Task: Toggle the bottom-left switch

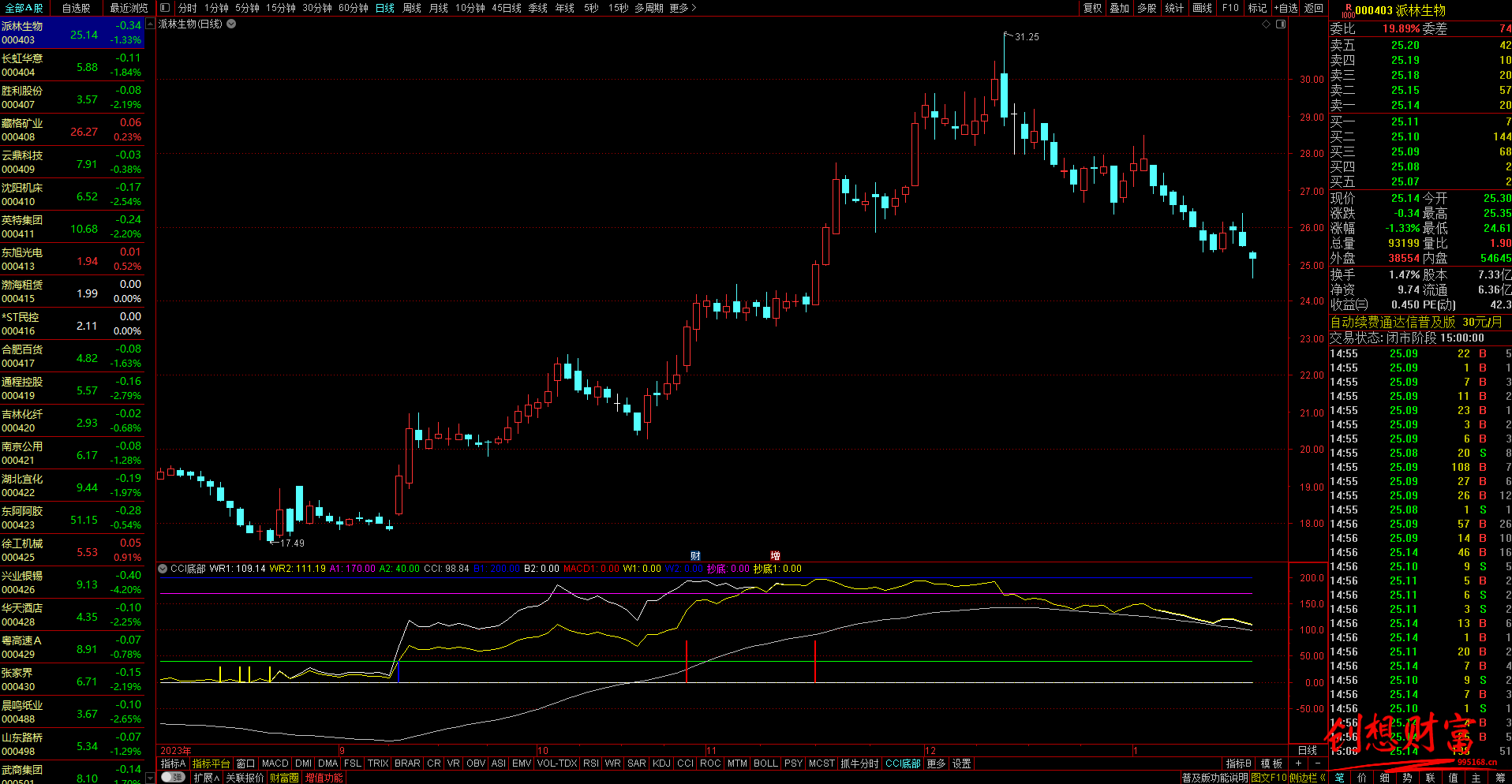Action: tap(173, 778)
